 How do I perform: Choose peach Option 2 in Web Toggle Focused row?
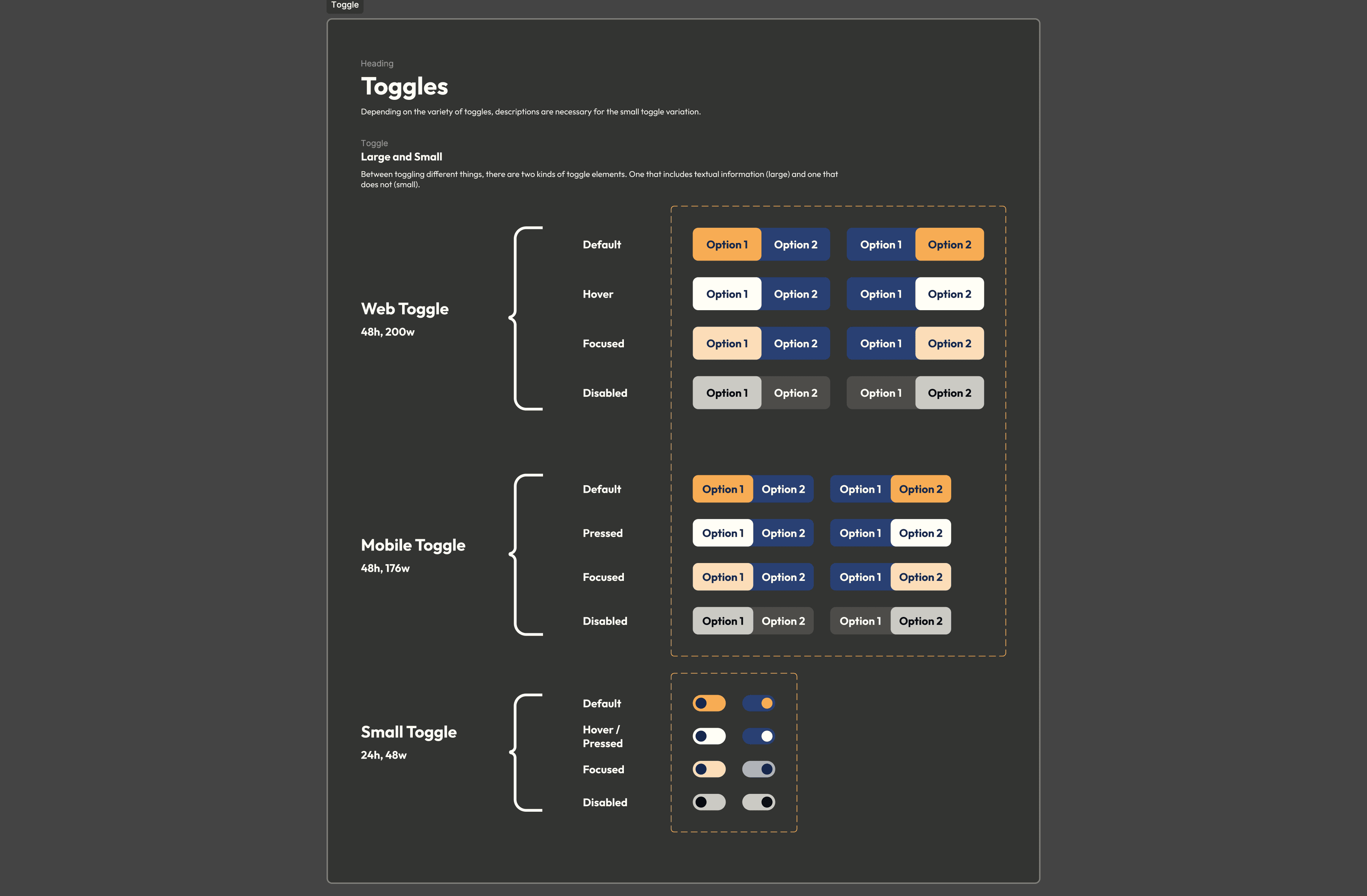point(949,344)
